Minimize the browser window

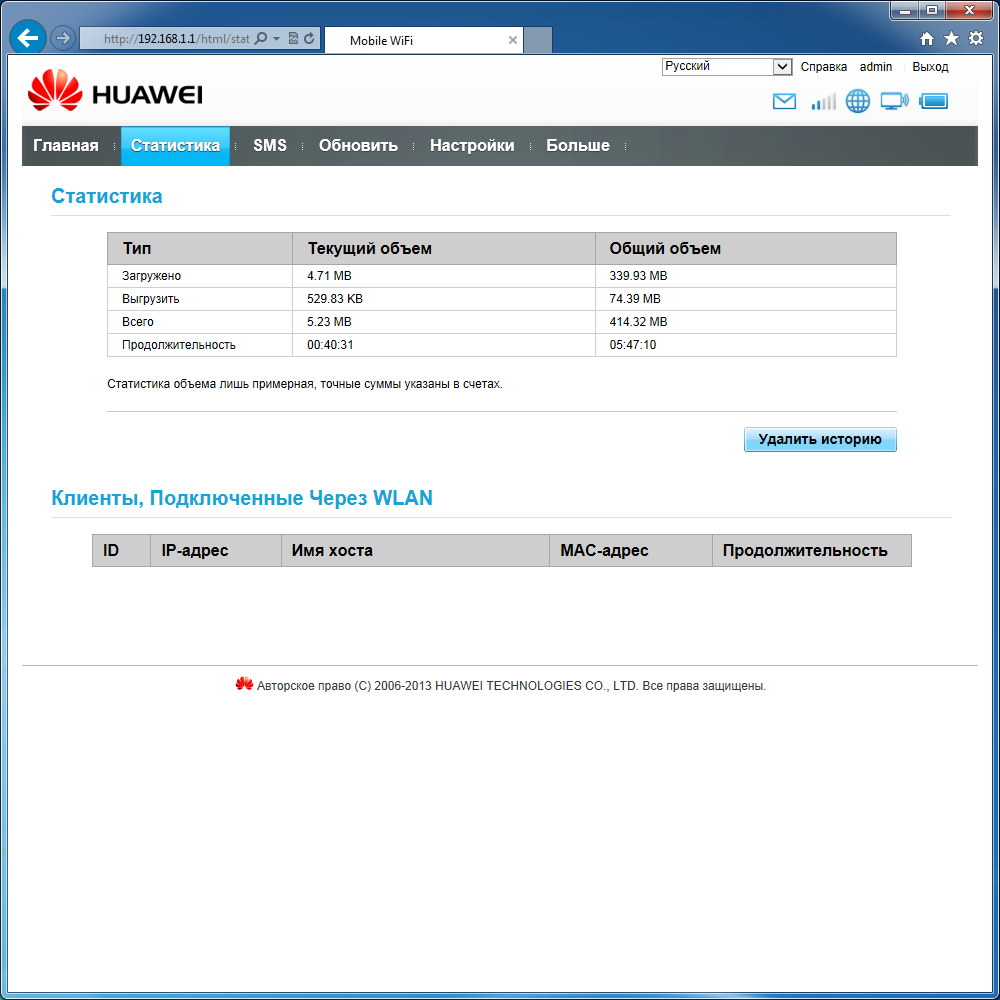(x=904, y=10)
